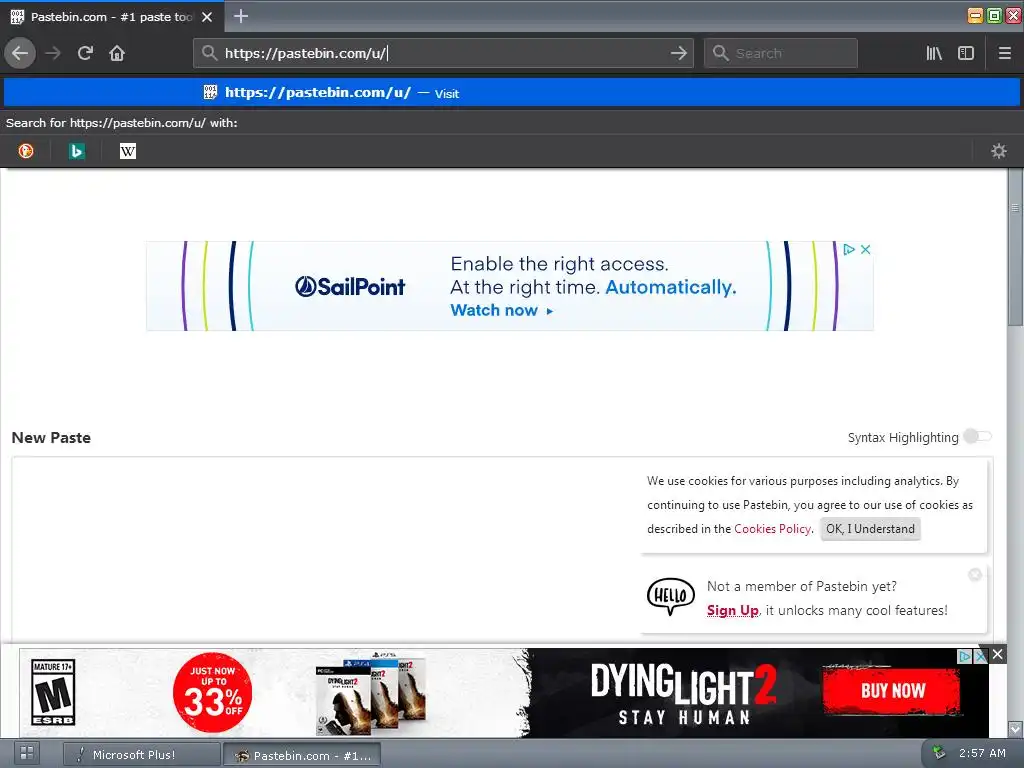
Task: Click the Dying Light 2 game covers
Action: 371,694
